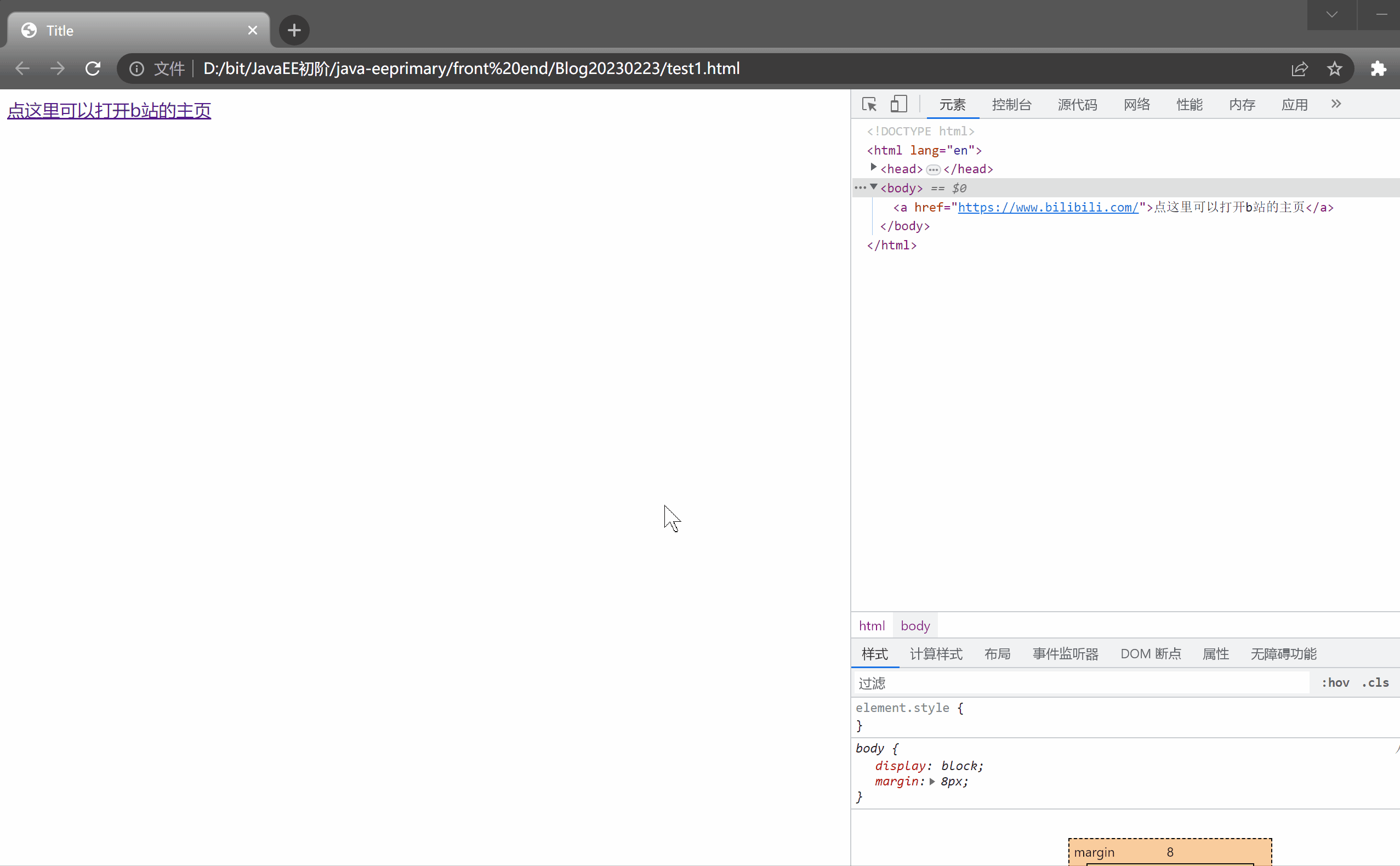Select the closing </html> line
The width and height of the screenshot is (1400, 866).
(x=891, y=245)
